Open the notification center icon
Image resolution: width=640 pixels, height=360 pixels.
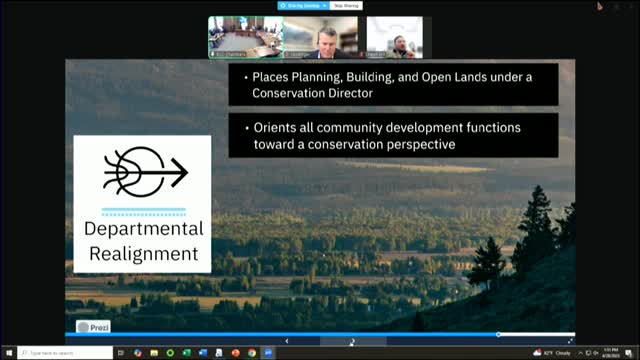click(629, 353)
